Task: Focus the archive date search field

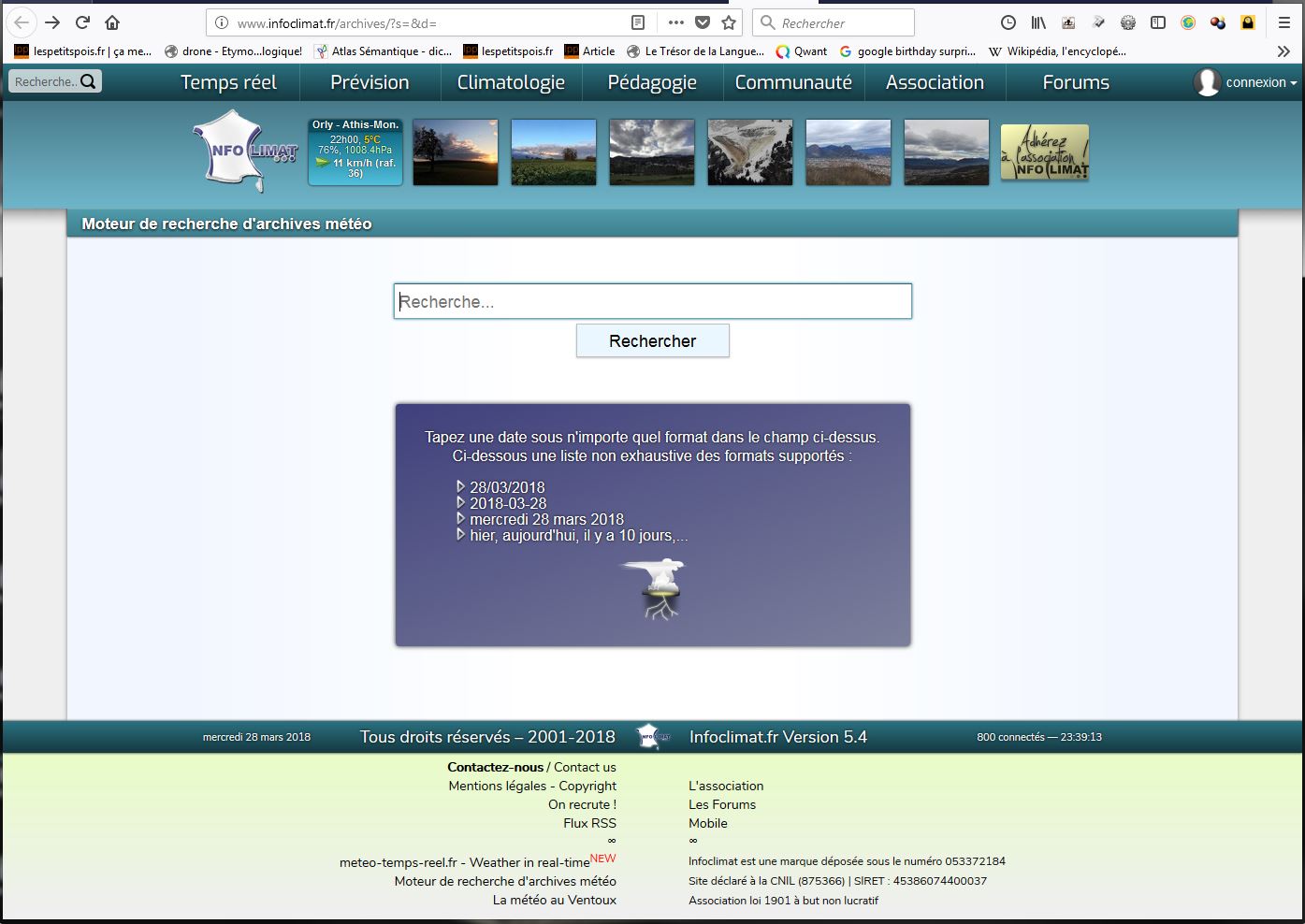Action: click(x=652, y=301)
